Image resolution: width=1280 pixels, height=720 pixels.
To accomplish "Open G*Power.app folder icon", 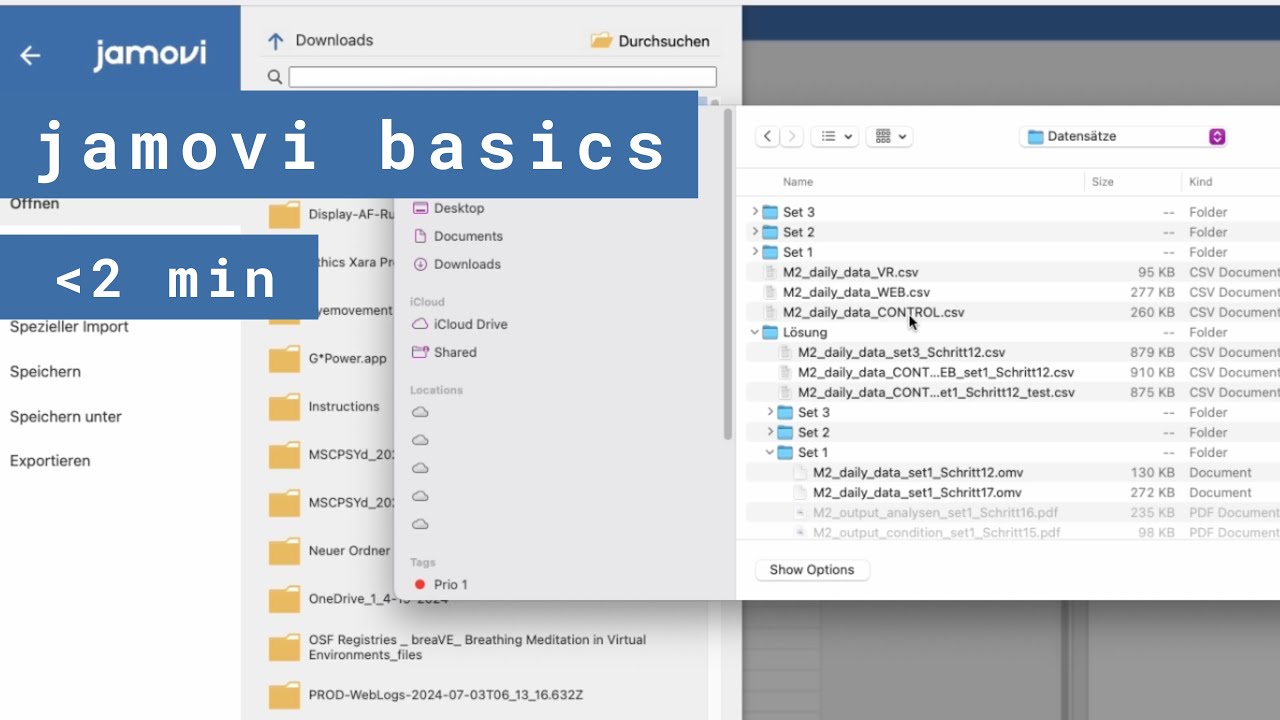I will tap(284, 359).
